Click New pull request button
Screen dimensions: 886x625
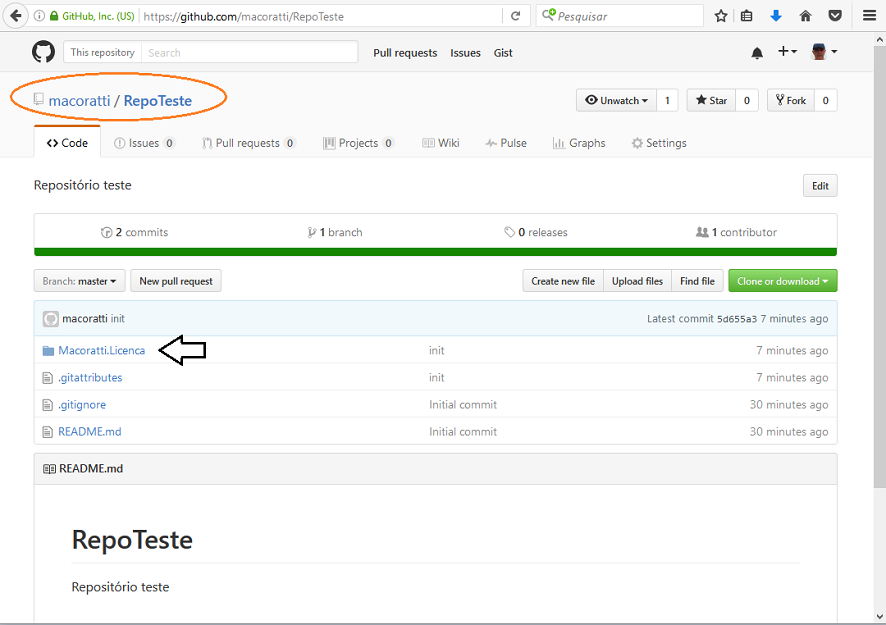pyautogui.click(x=176, y=281)
